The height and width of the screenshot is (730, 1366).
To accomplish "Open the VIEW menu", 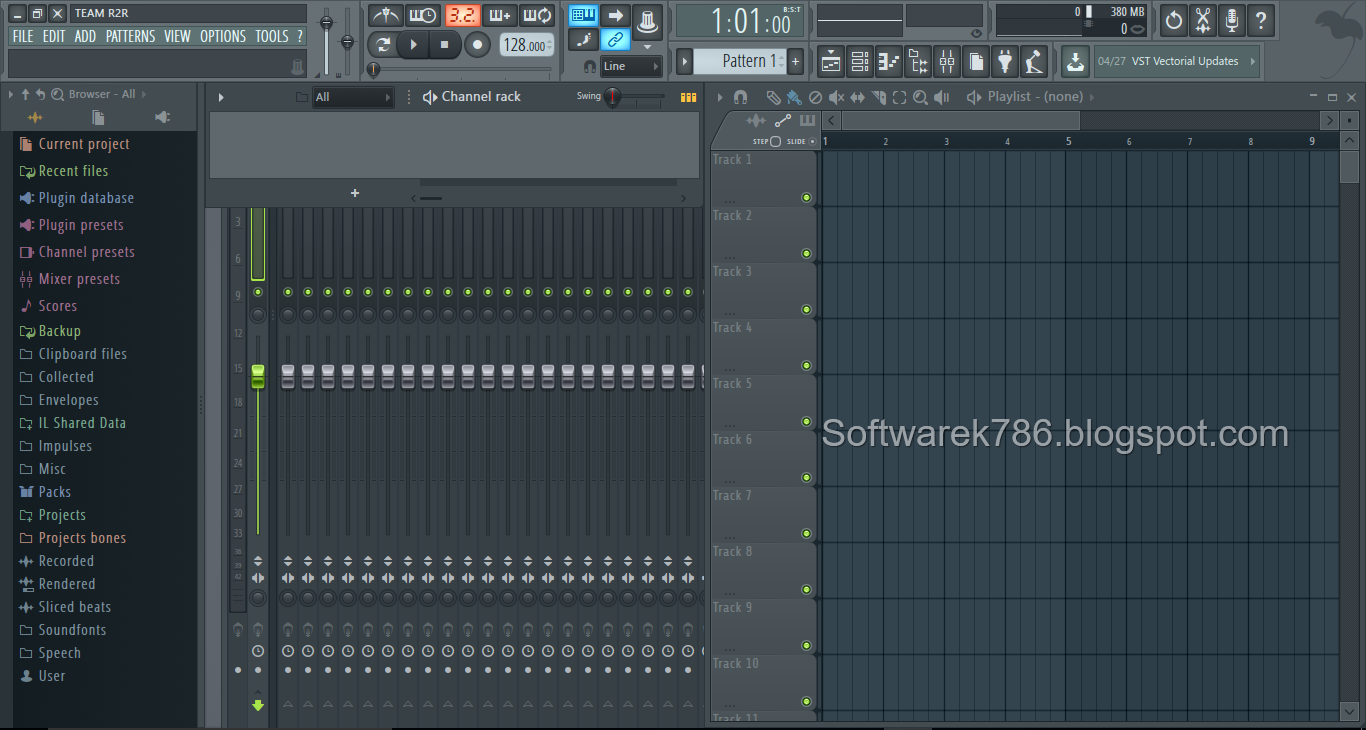I will tap(177, 36).
